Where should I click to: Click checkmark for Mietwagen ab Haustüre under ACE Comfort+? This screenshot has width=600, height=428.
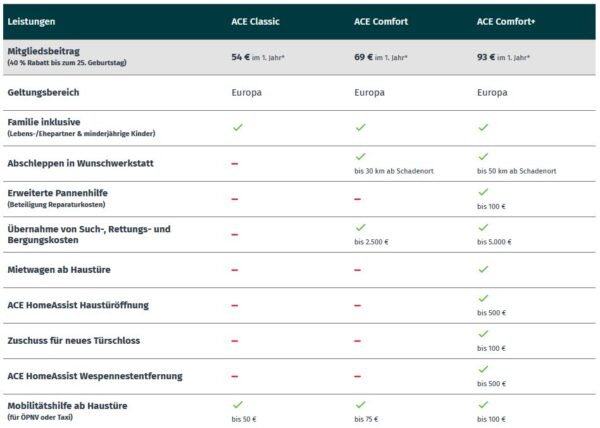(483, 269)
